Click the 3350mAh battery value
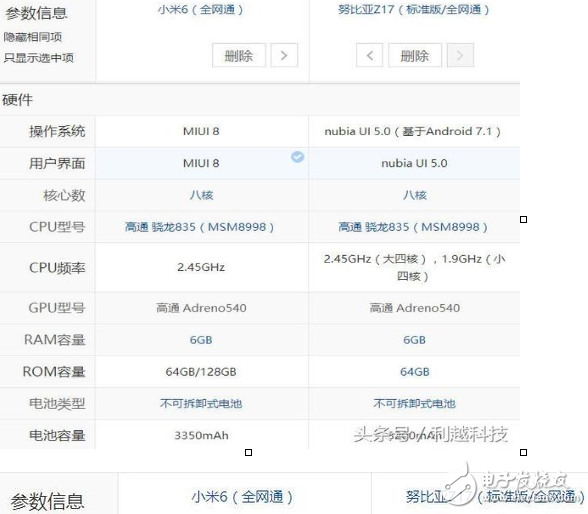The image size is (588, 514). (x=201, y=435)
